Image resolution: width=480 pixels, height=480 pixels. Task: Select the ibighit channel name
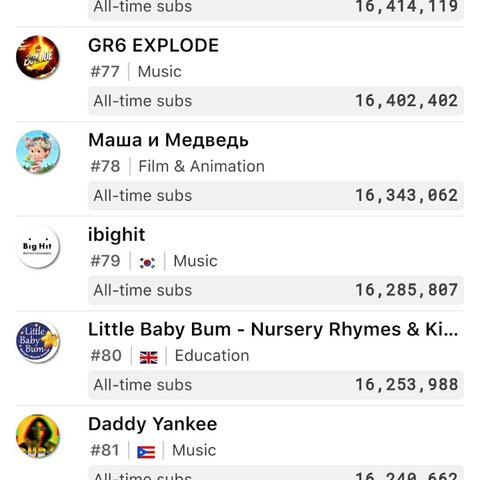coord(117,235)
